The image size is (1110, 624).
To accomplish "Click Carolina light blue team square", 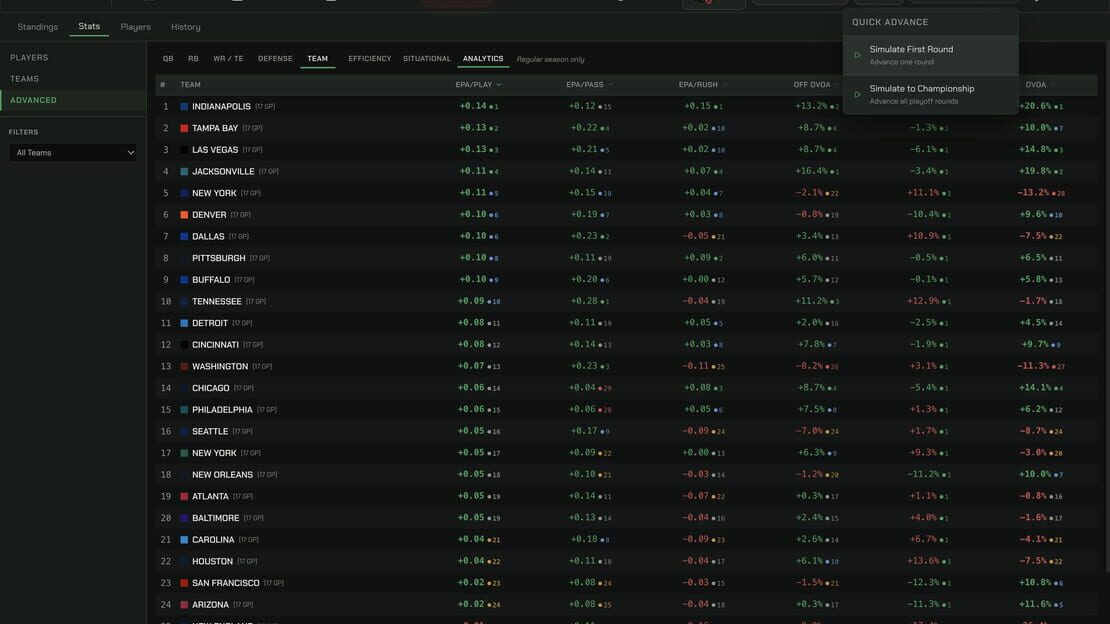I will point(184,540).
